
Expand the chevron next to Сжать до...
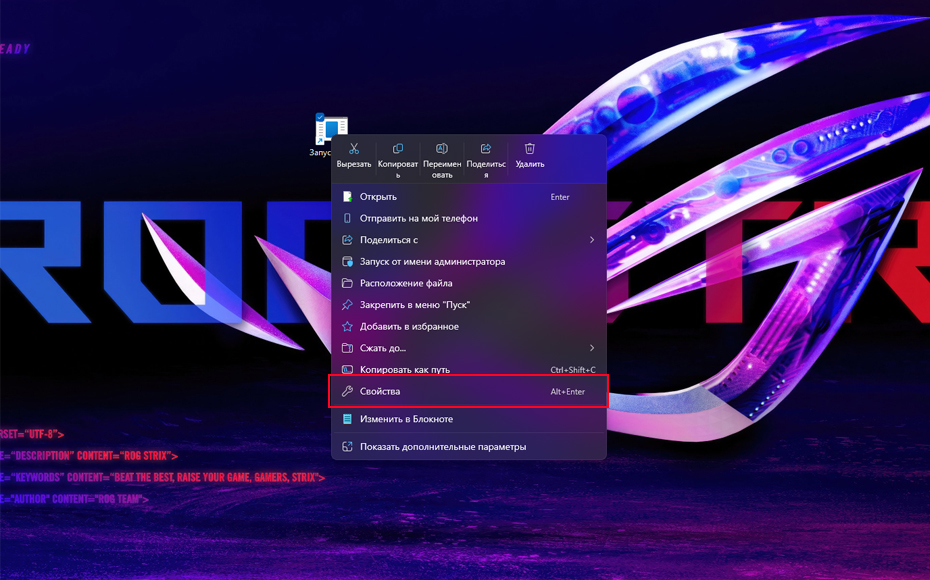click(591, 348)
